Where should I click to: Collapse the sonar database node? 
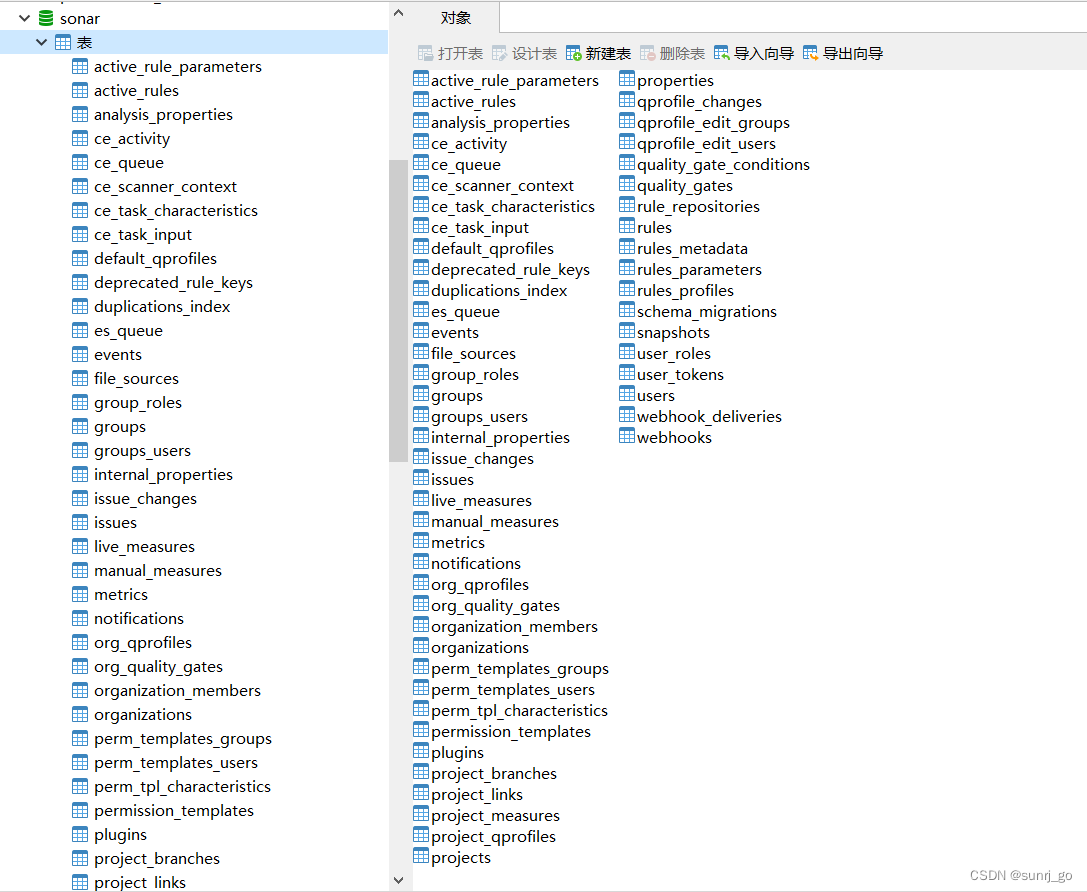pos(24,19)
